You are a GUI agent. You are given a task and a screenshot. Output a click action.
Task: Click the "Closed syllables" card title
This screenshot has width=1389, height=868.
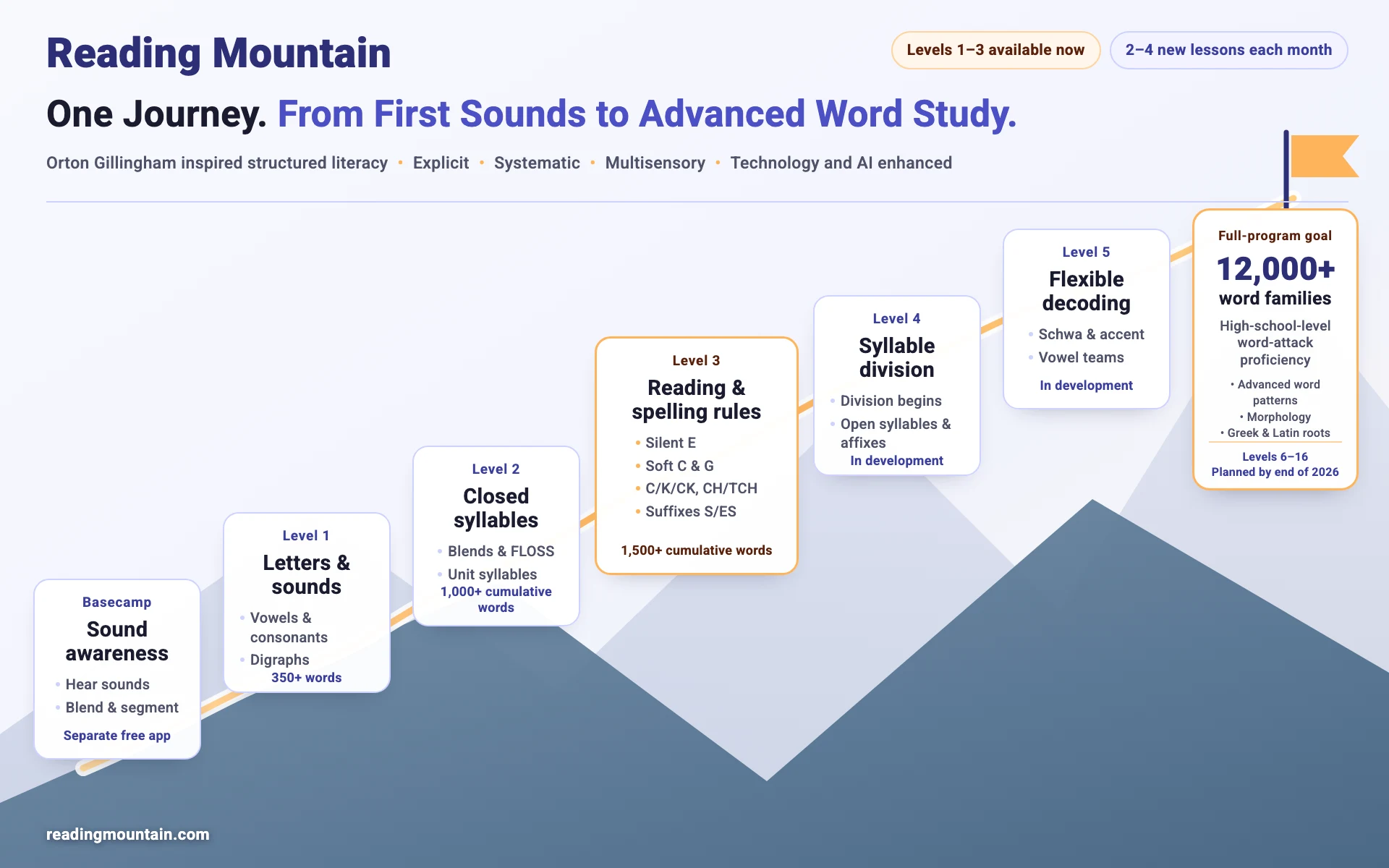[496, 508]
